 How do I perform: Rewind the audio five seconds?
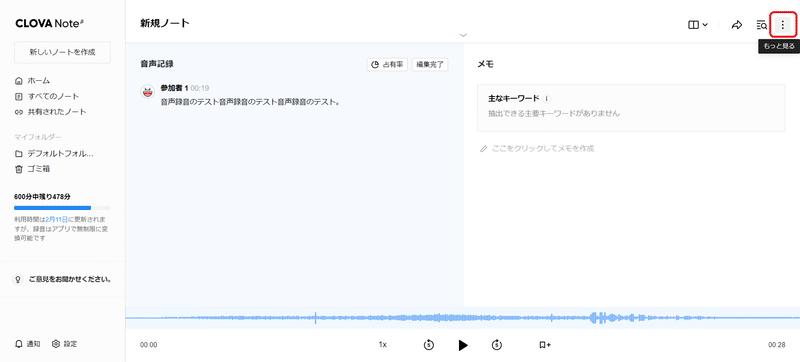429,345
